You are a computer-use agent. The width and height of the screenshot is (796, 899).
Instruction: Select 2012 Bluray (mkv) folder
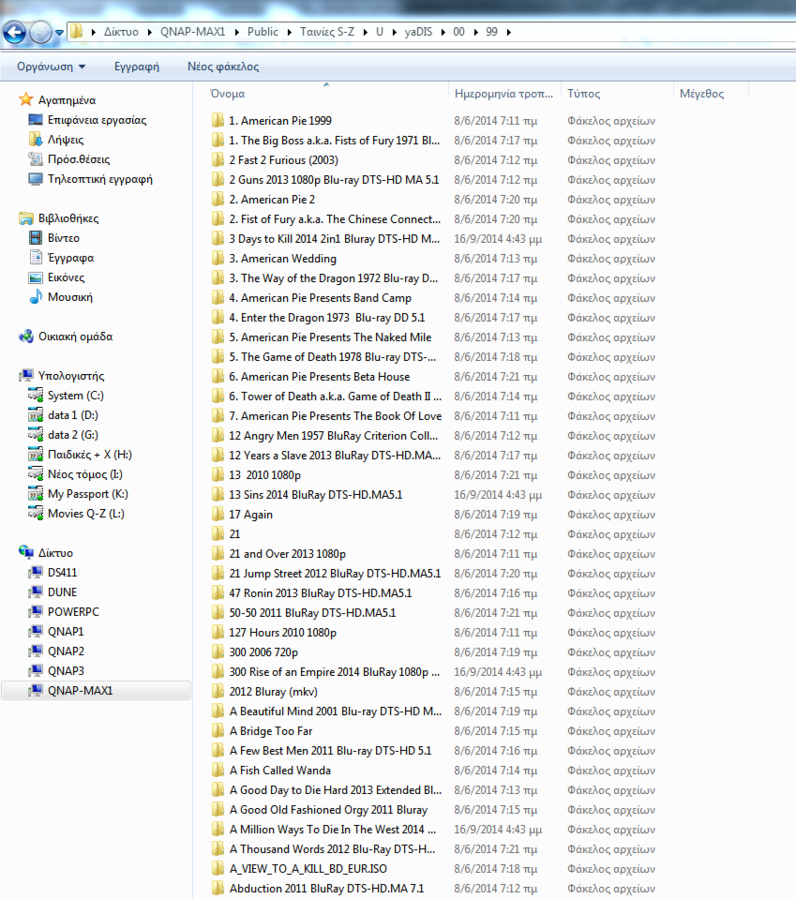[273, 691]
